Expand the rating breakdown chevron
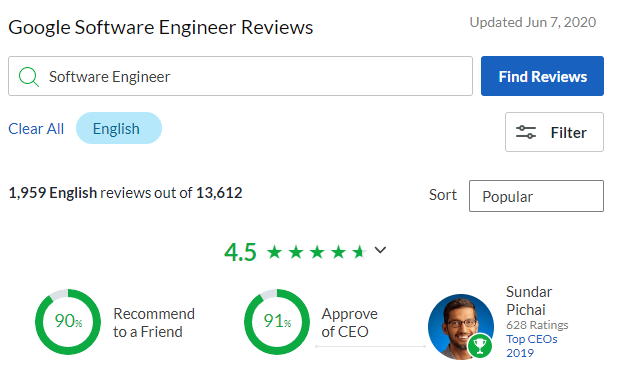Screen dimensions: 620x369 click(x=380, y=250)
